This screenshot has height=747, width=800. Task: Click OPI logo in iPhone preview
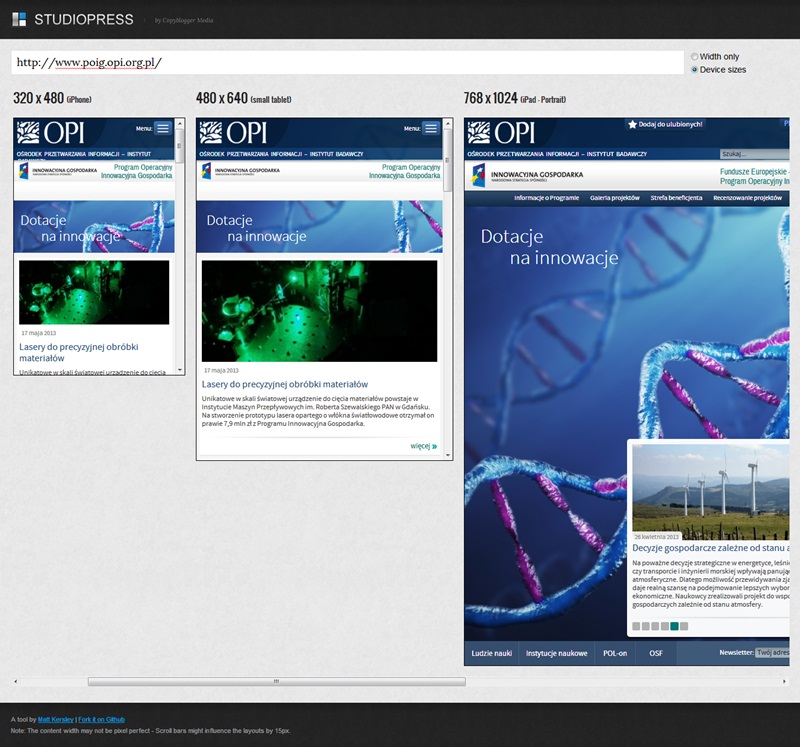pos(50,132)
